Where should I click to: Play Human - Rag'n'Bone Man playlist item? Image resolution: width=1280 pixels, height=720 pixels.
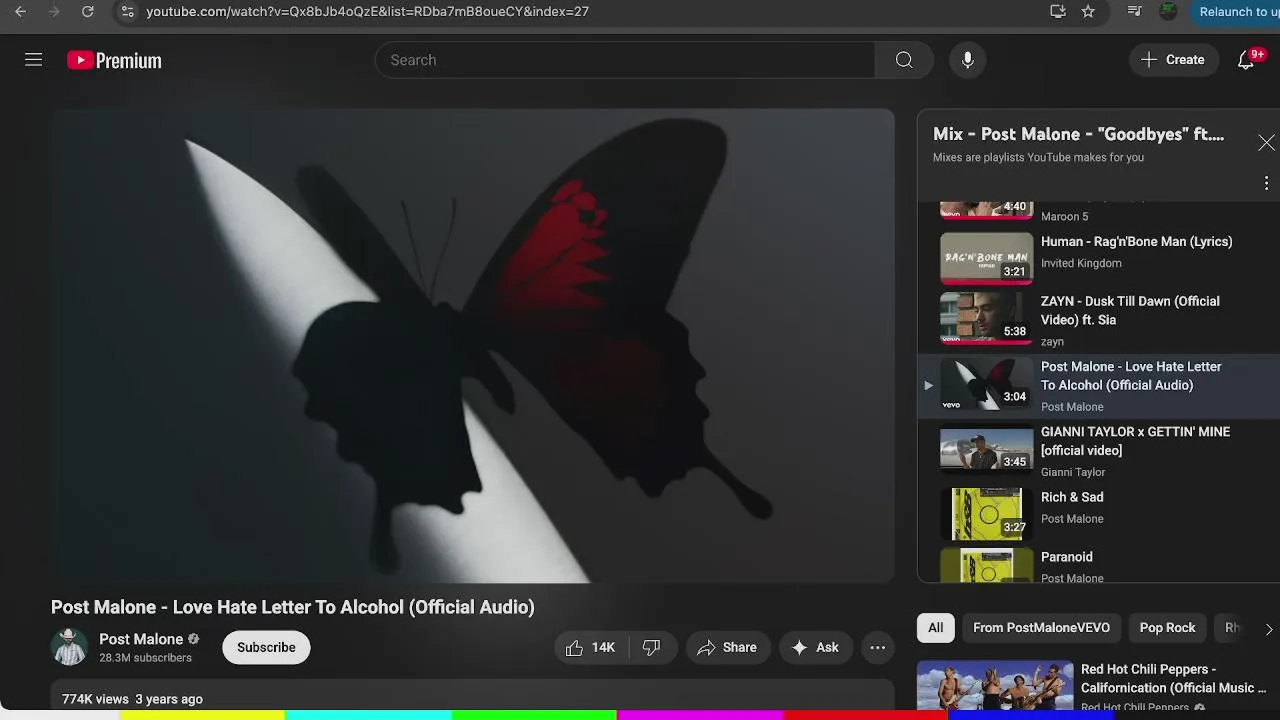[1098, 258]
